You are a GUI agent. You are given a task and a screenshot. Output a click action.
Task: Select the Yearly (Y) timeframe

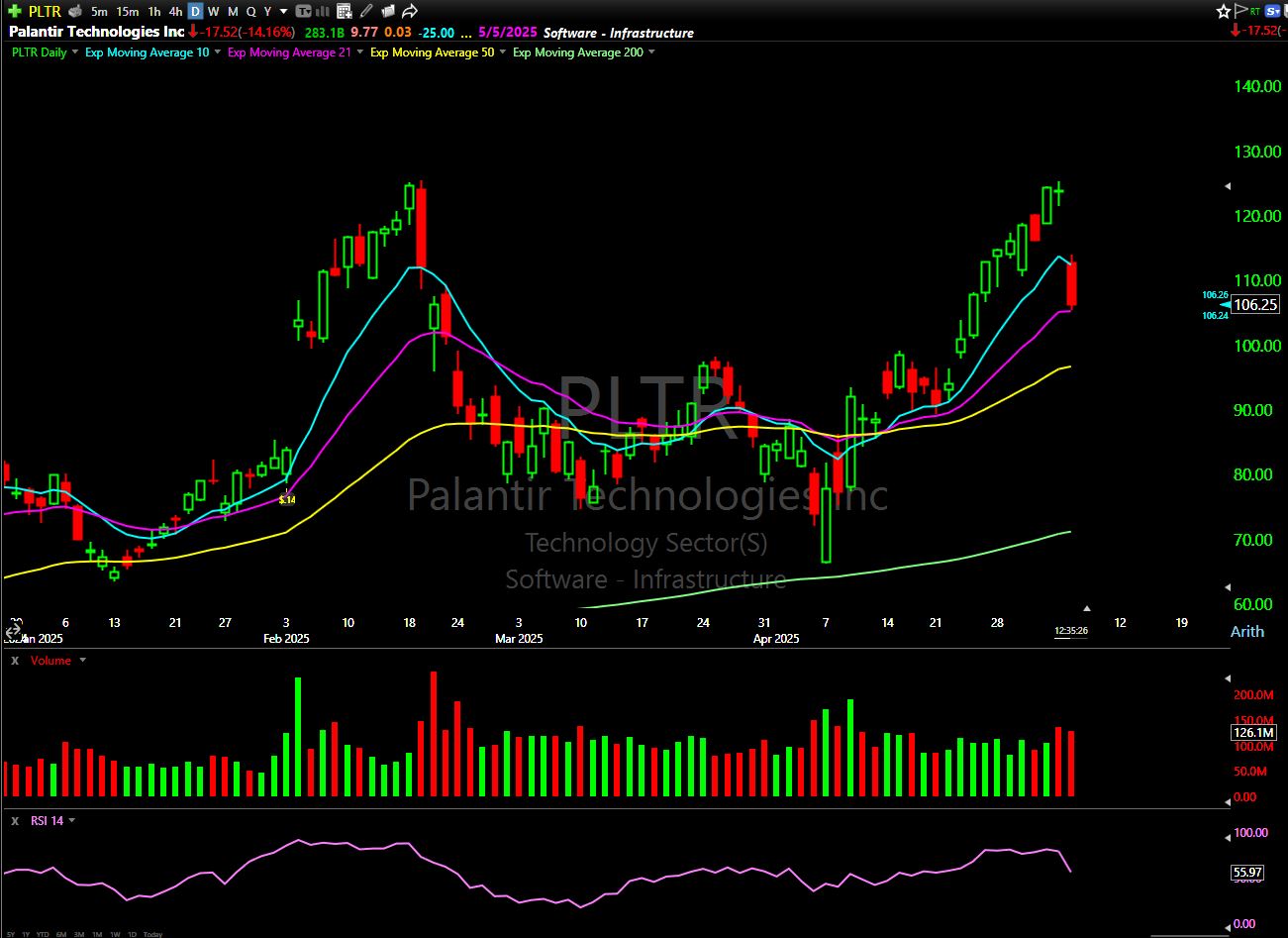tap(267, 11)
